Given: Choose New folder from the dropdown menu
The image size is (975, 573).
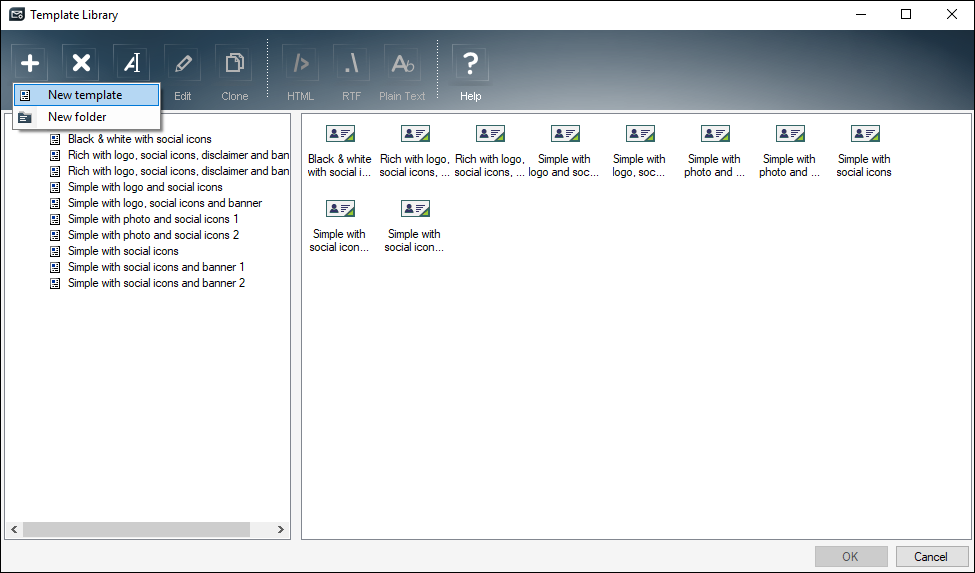Looking at the screenshot, I should point(86,117).
